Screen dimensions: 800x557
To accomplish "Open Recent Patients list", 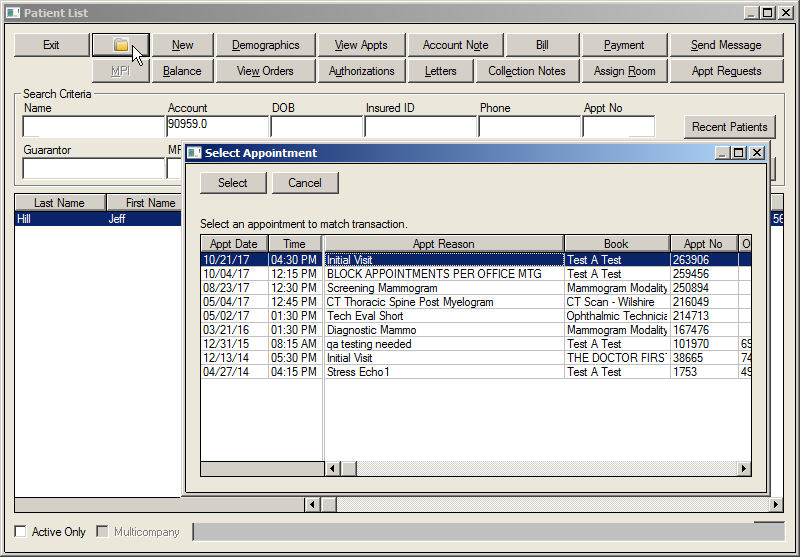I will click(x=729, y=127).
